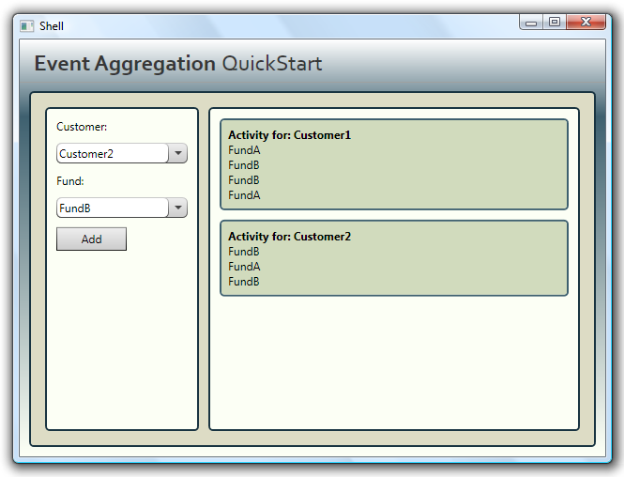This screenshot has width=624, height=477.
Task: Click the Event Aggregation QuickStart title
Action: coord(178,64)
